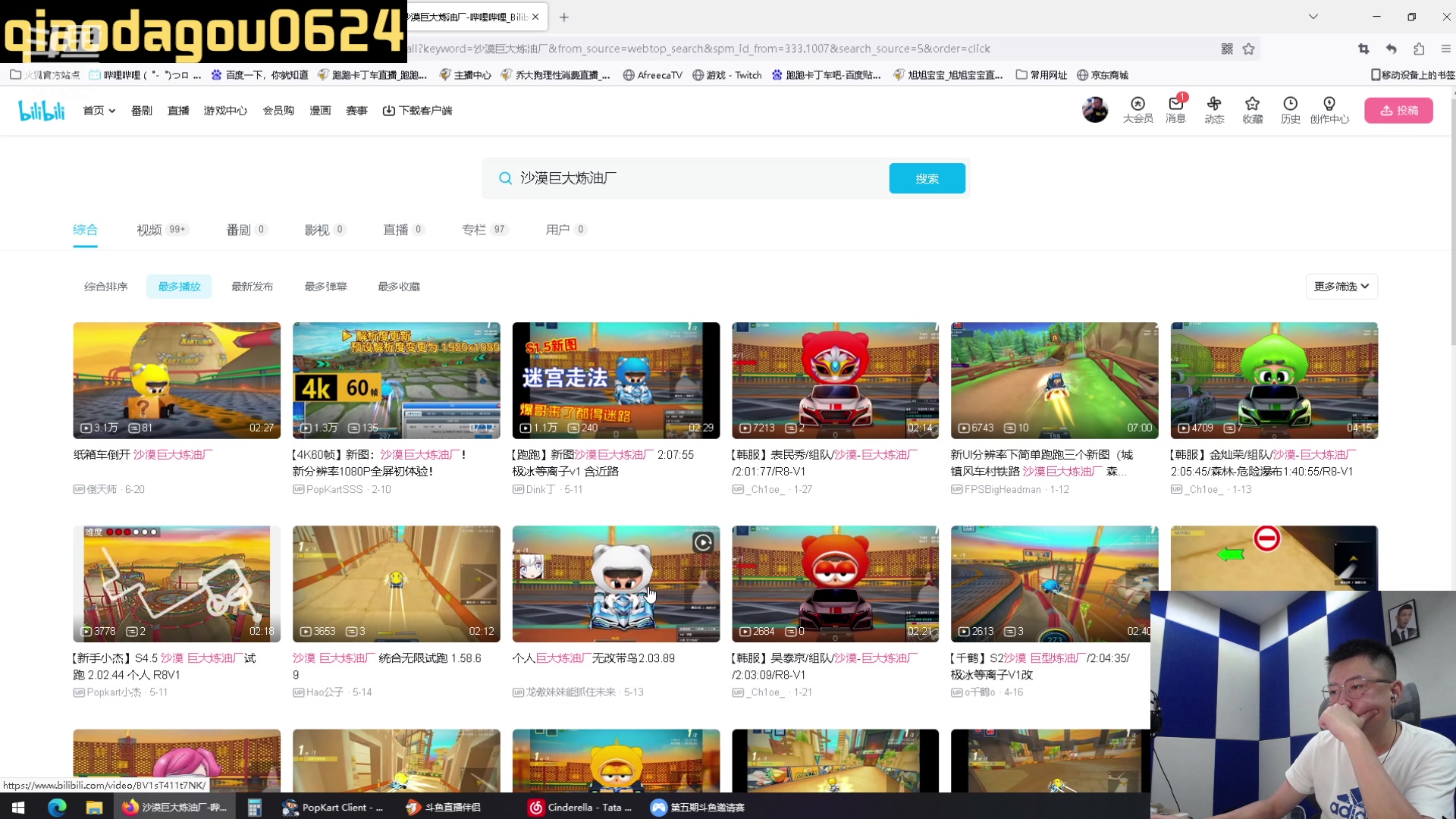
Task: Open uploader FPSBigHeadman link
Action: pos(1003,490)
